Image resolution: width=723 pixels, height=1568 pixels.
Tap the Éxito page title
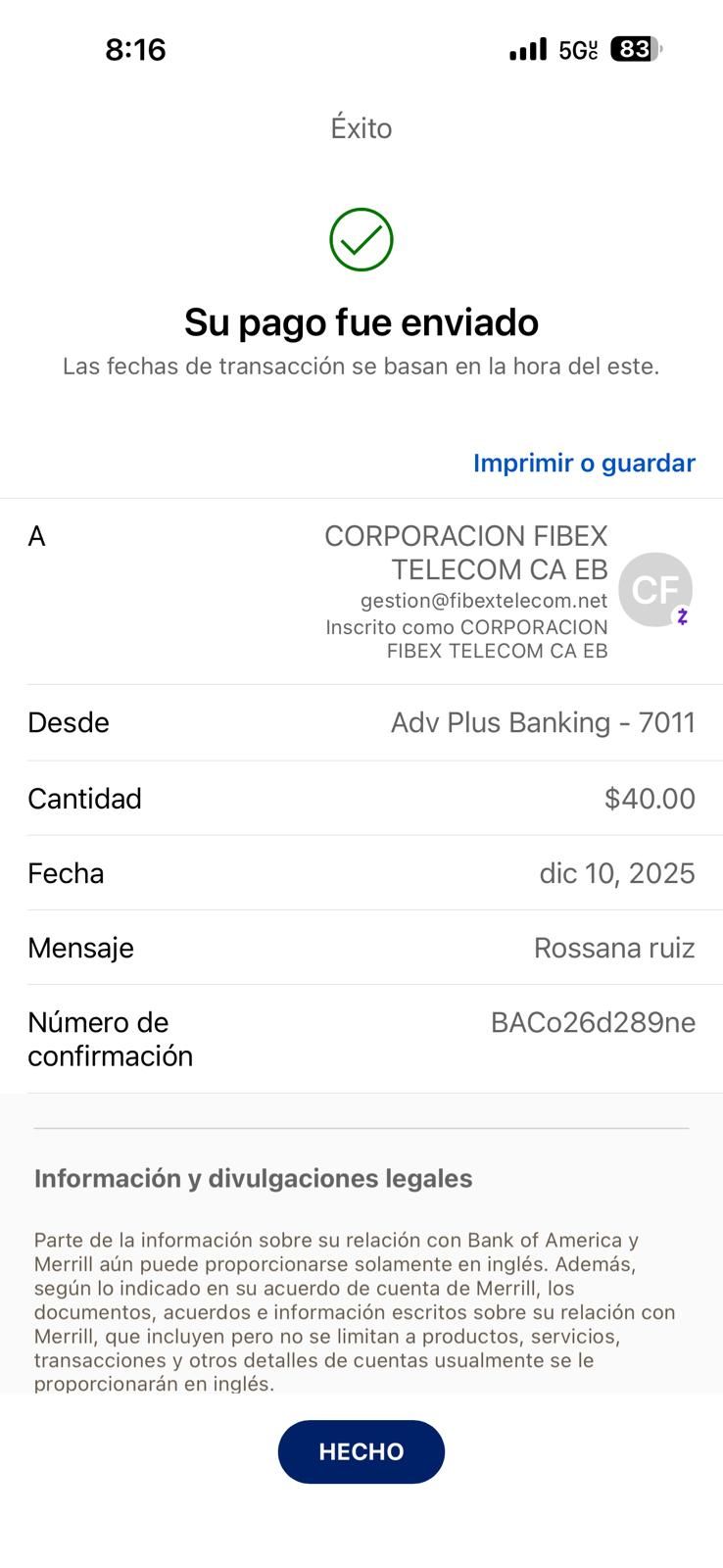(361, 128)
